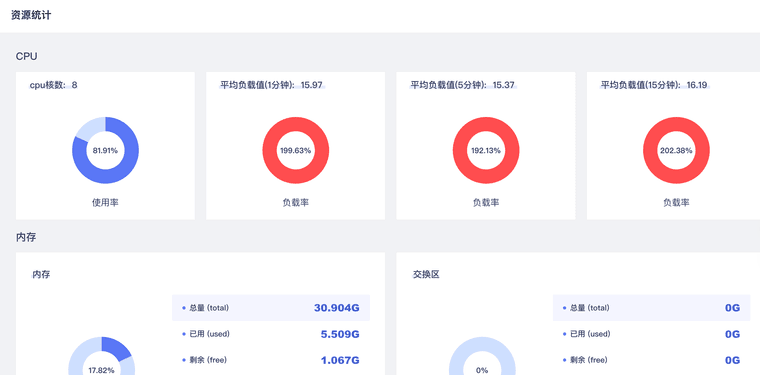Click the 192.13% load rate donut chart

(x=486, y=150)
